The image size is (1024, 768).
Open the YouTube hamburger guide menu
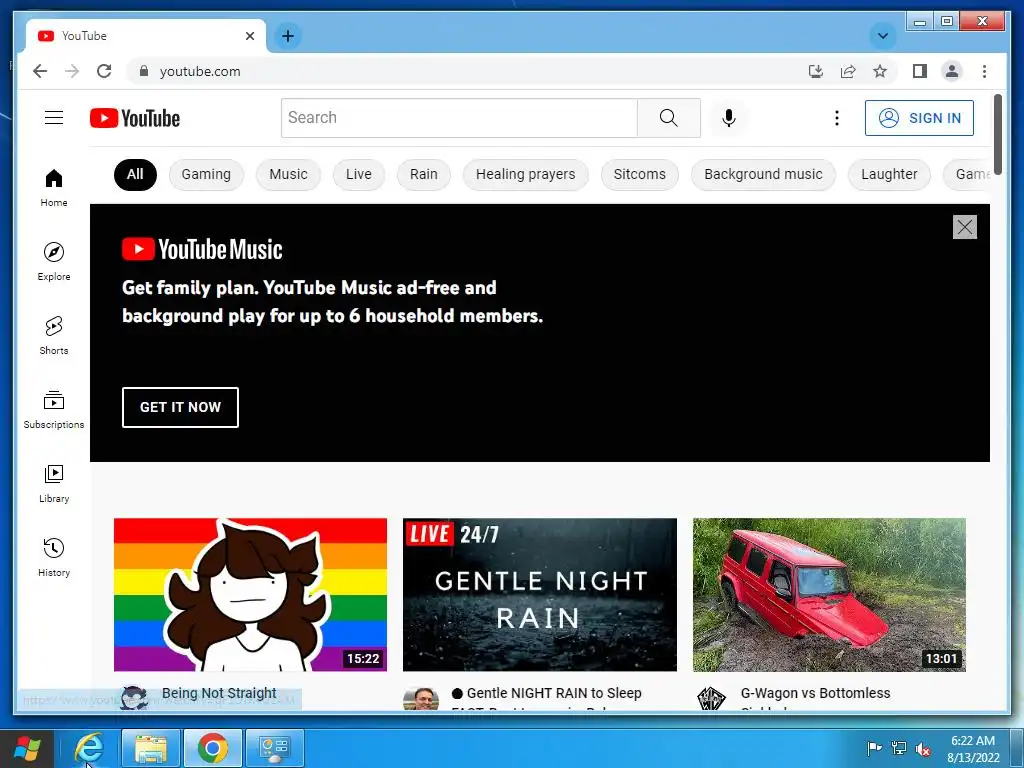[x=54, y=118]
